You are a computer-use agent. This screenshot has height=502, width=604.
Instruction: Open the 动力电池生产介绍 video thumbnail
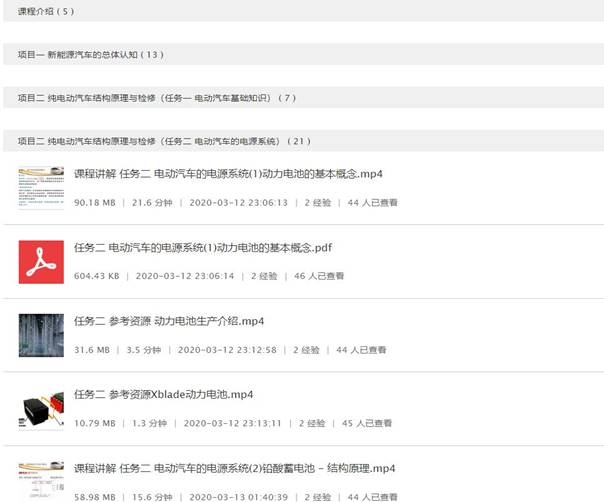41,336
